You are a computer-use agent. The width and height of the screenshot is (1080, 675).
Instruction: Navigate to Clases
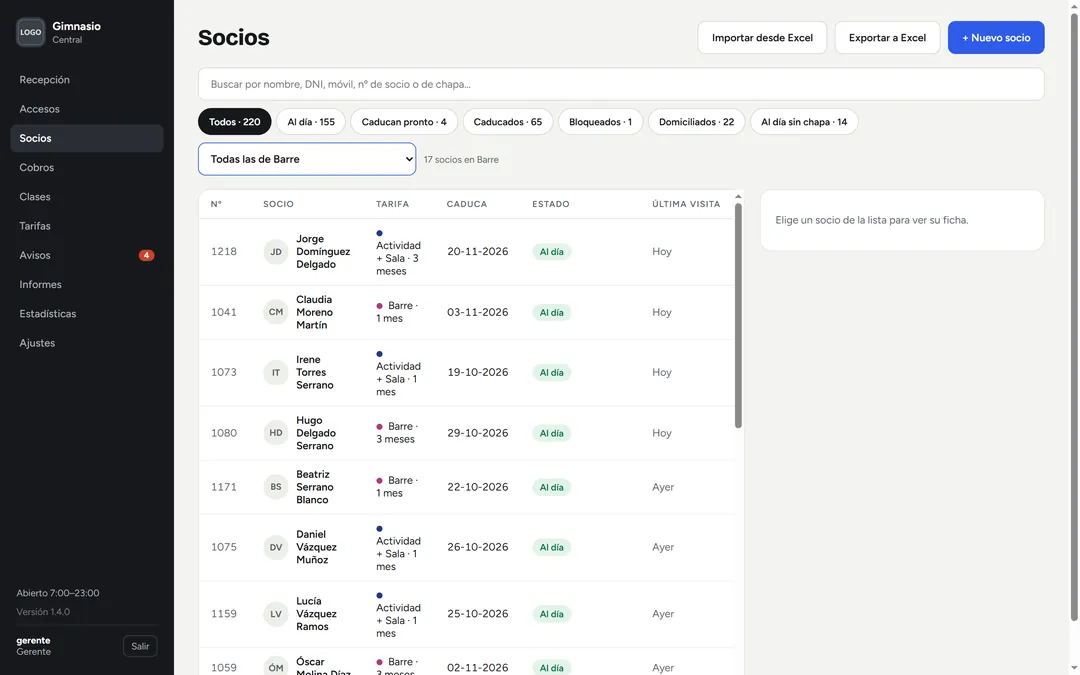pos(87,197)
